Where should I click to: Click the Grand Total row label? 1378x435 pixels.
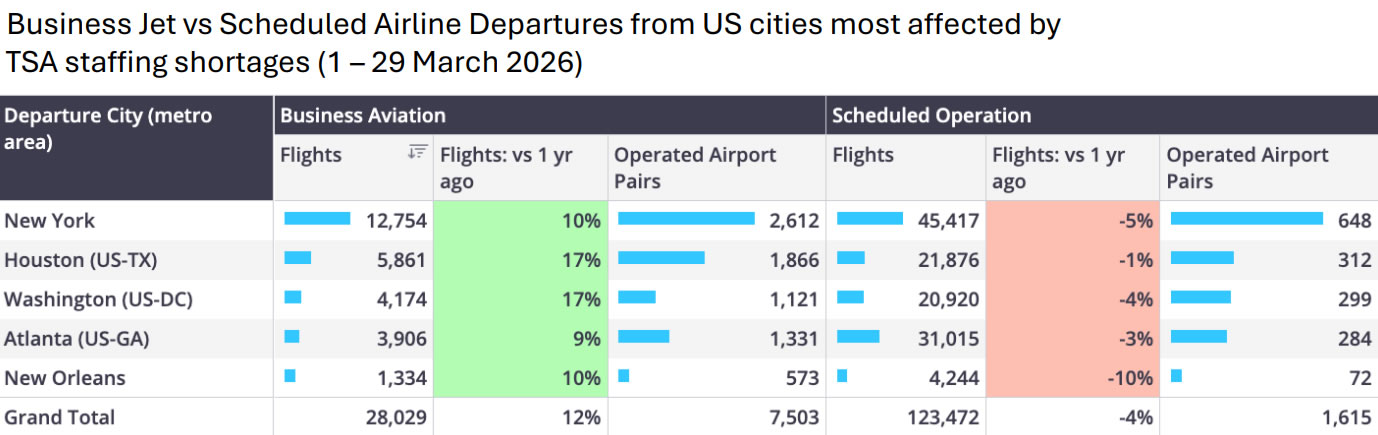[x=60, y=417]
